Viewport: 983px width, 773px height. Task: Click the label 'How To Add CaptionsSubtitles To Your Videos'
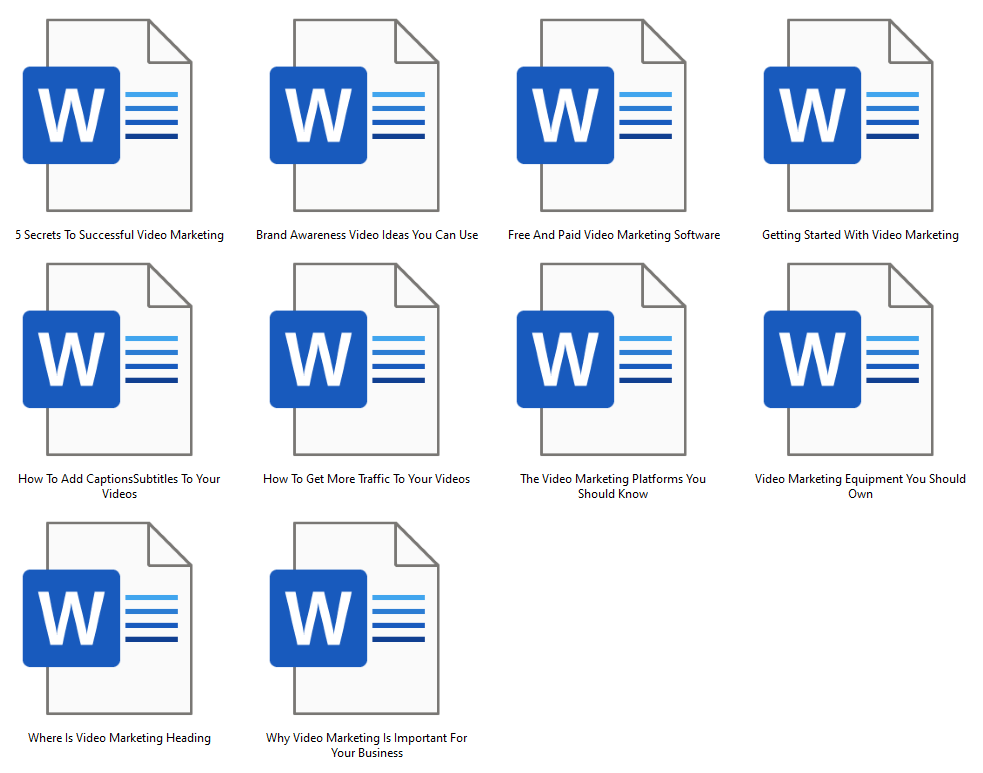(x=119, y=486)
